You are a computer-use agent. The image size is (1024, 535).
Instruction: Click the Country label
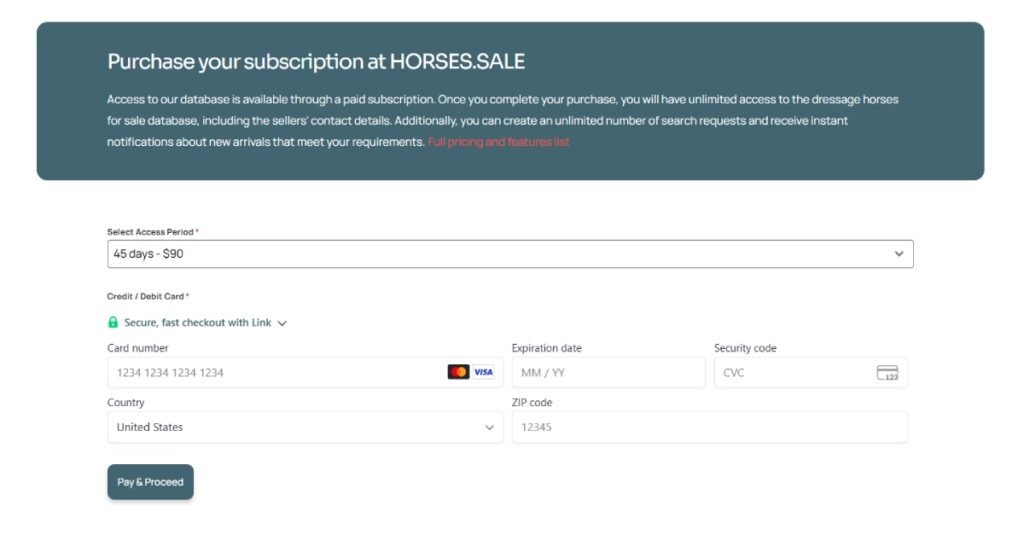point(126,402)
